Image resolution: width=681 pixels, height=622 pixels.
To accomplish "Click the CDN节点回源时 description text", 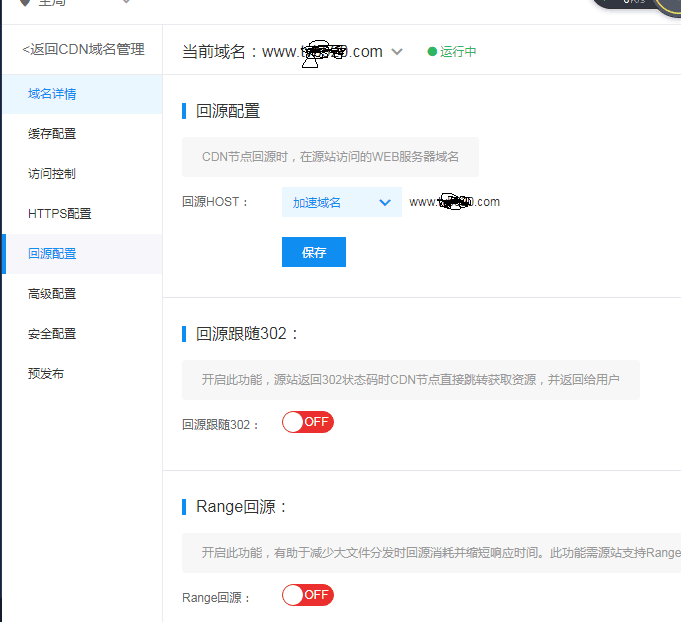I will [330, 157].
